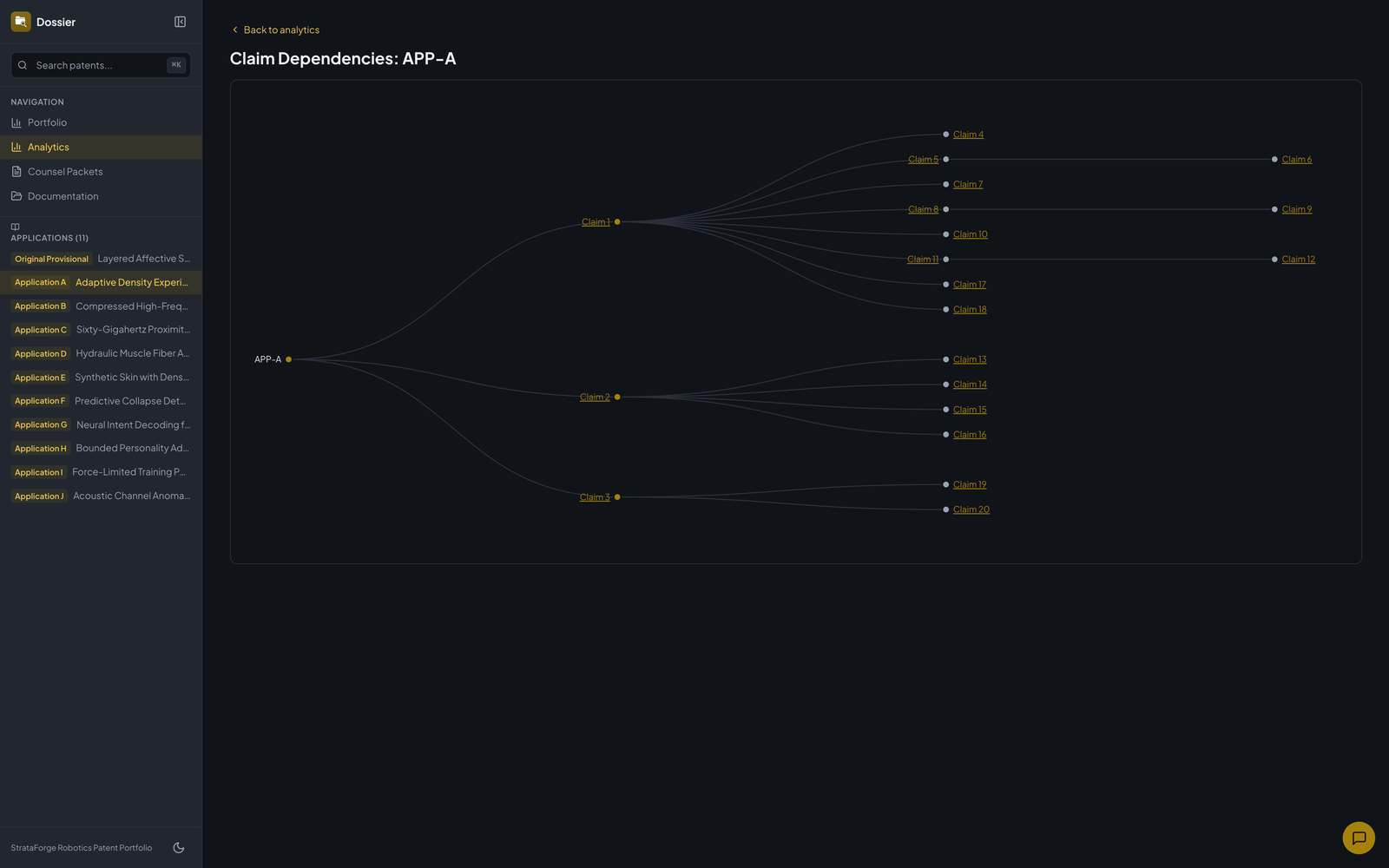Click the Search patents field

(x=101, y=65)
